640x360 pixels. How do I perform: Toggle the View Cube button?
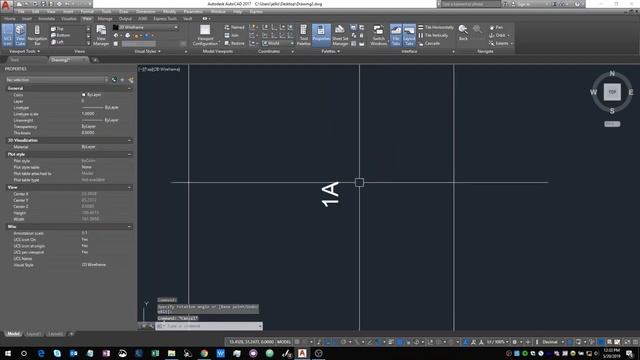click(20, 35)
